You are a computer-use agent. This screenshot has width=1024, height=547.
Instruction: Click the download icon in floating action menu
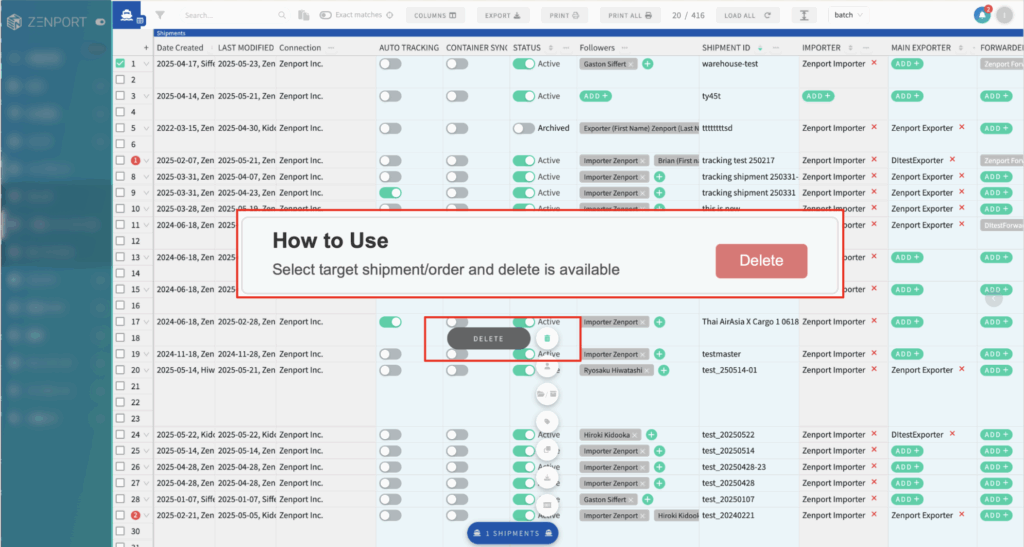coord(547,479)
